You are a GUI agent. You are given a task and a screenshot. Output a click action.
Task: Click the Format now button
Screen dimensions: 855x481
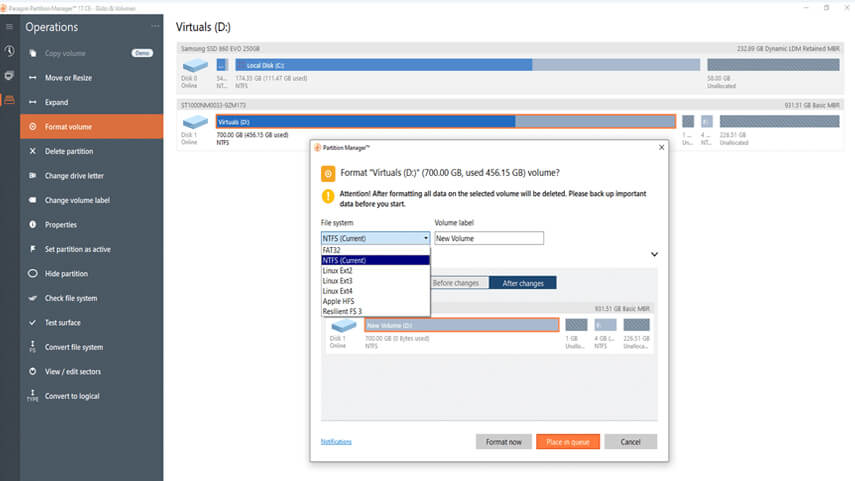503,442
